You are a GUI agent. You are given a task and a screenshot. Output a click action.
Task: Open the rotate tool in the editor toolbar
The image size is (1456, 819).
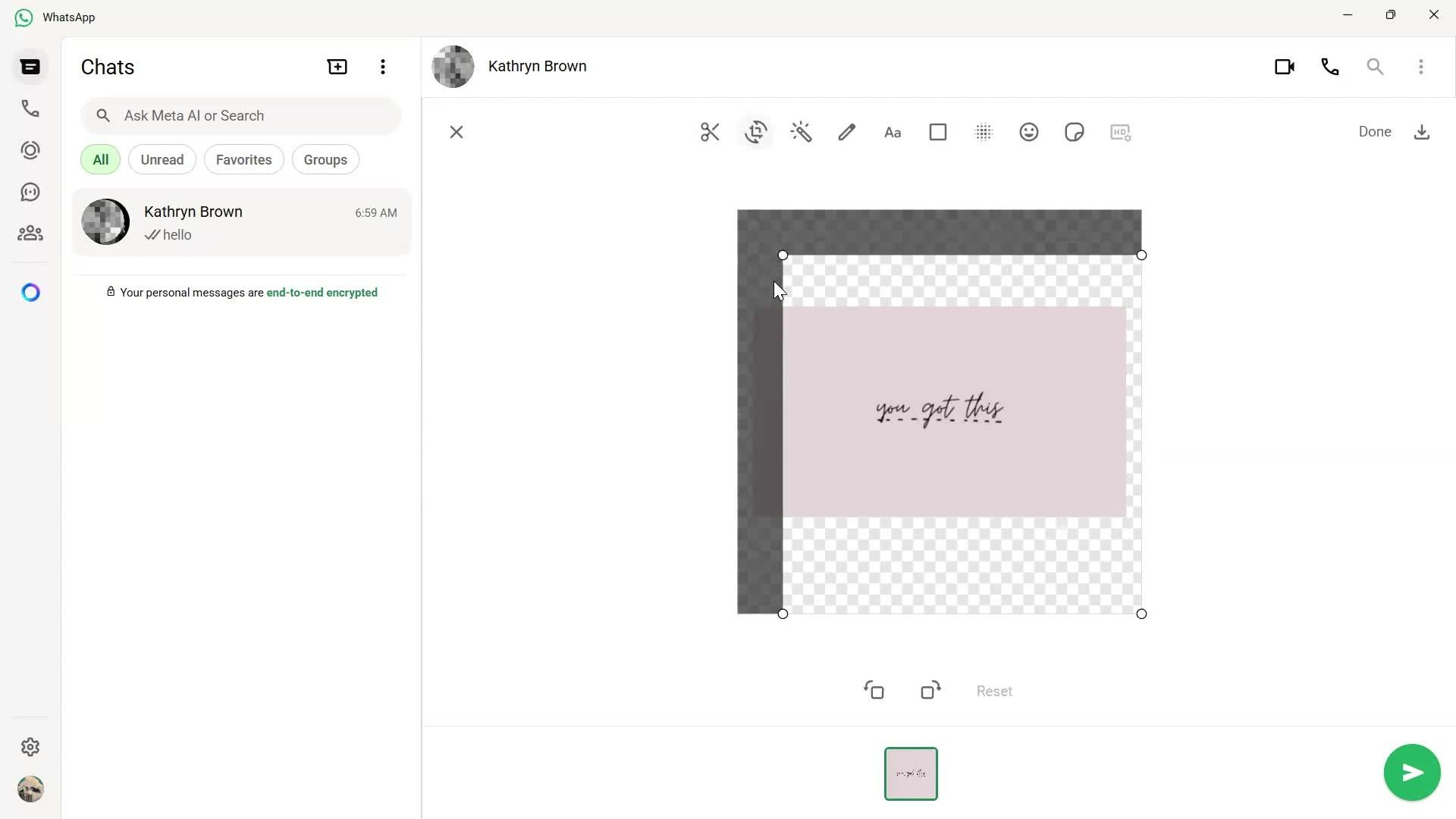pos(756,132)
